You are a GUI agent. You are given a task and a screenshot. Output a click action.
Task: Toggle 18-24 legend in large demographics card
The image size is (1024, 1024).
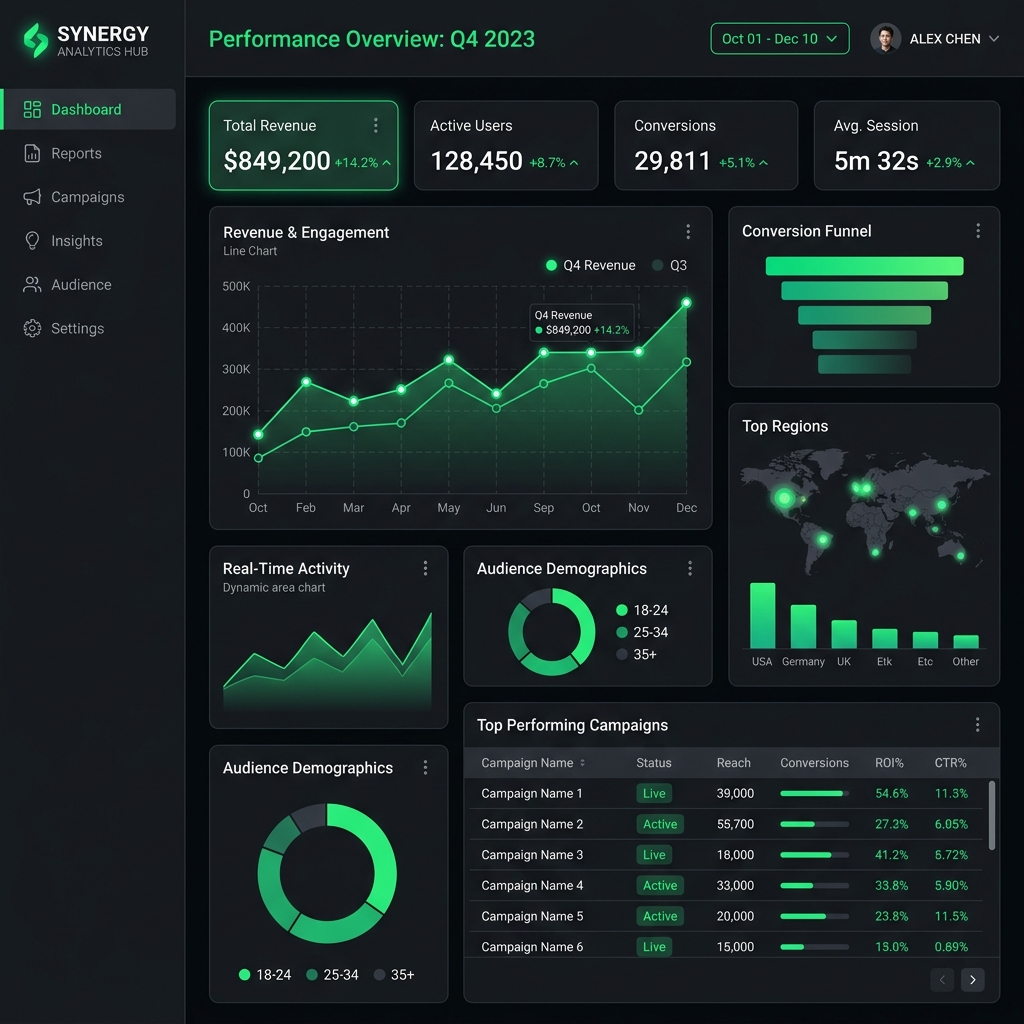(x=265, y=974)
